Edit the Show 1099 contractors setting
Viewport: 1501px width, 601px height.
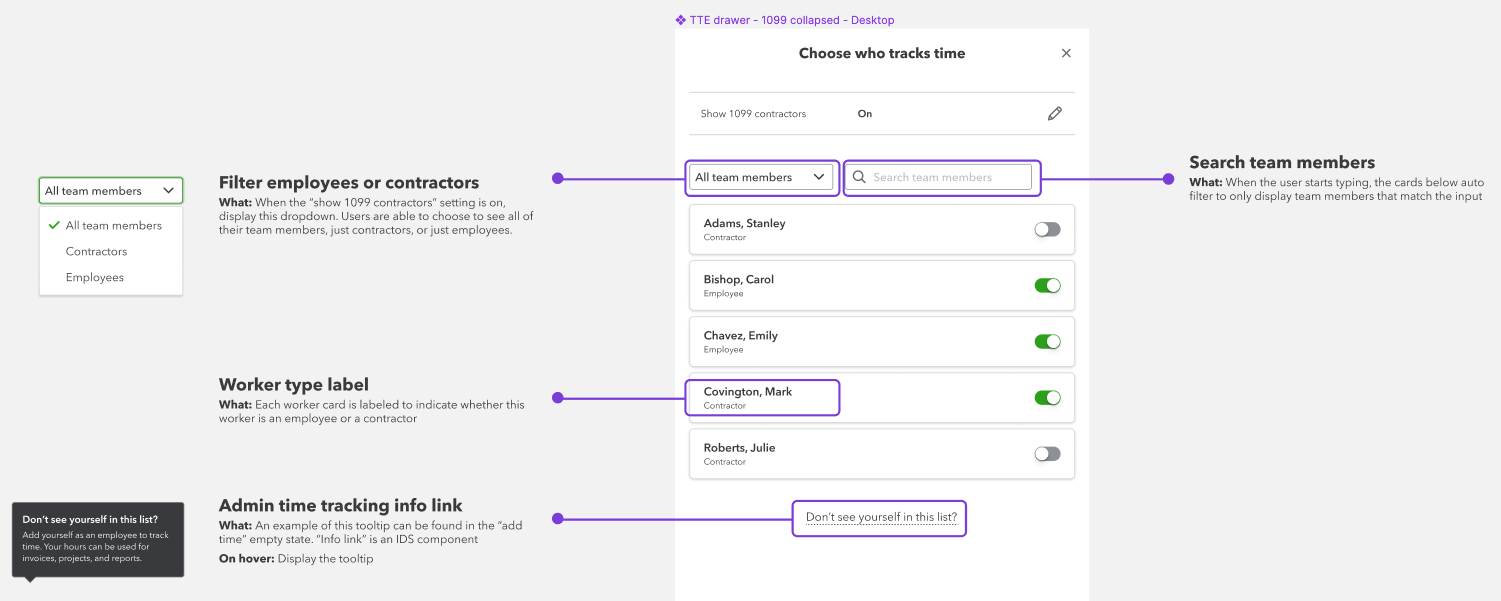[1055, 114]
